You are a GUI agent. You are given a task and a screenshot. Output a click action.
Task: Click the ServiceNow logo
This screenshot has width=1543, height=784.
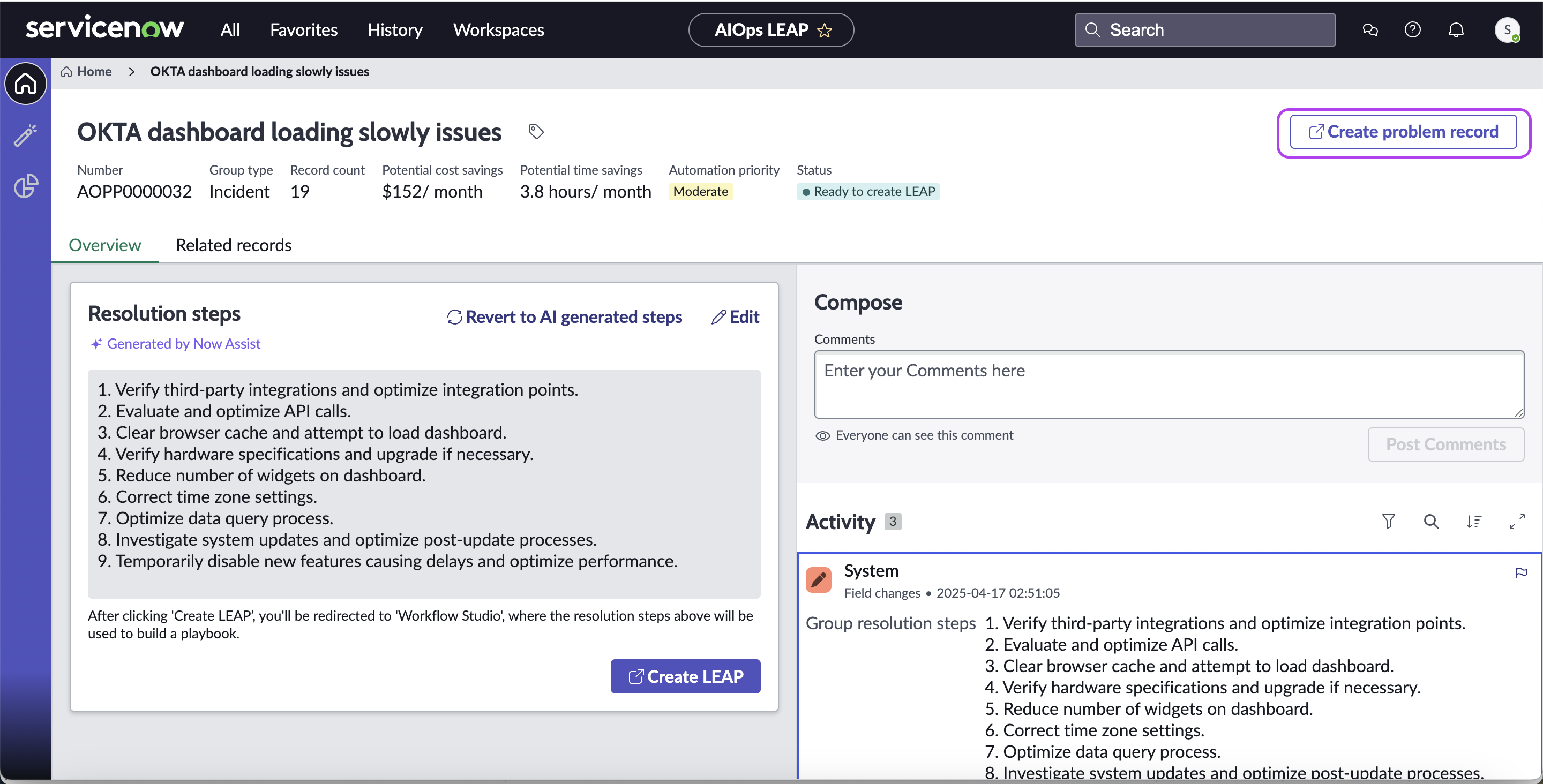105,28
